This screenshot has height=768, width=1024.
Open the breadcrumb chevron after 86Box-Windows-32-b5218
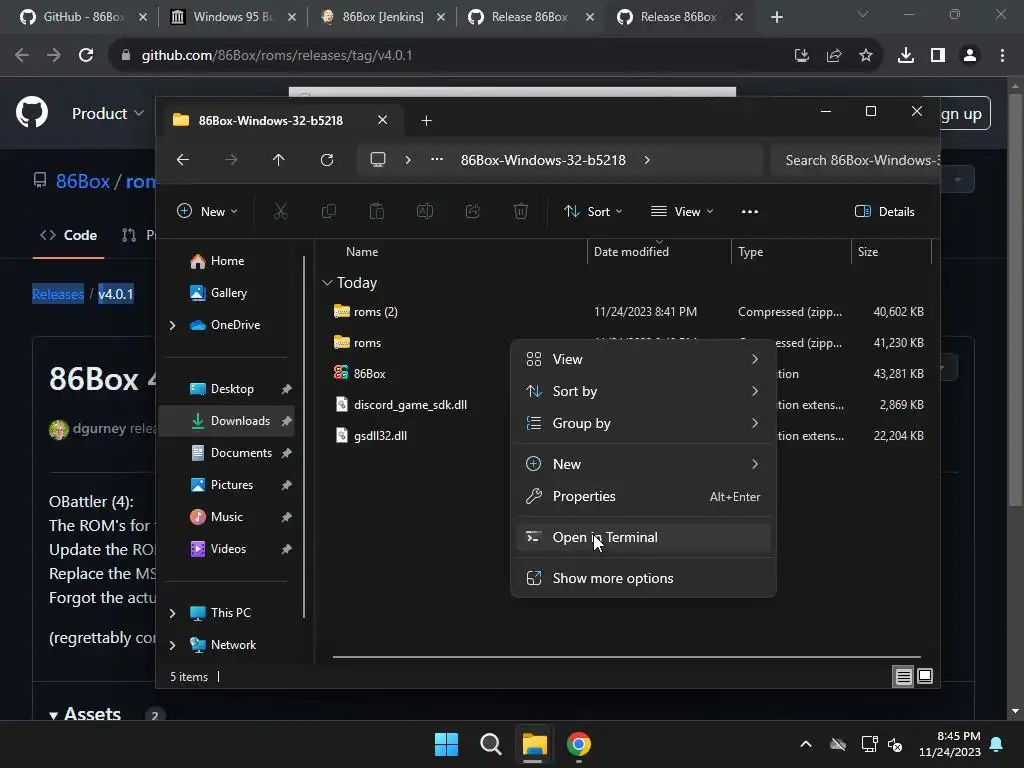[647, 159]
